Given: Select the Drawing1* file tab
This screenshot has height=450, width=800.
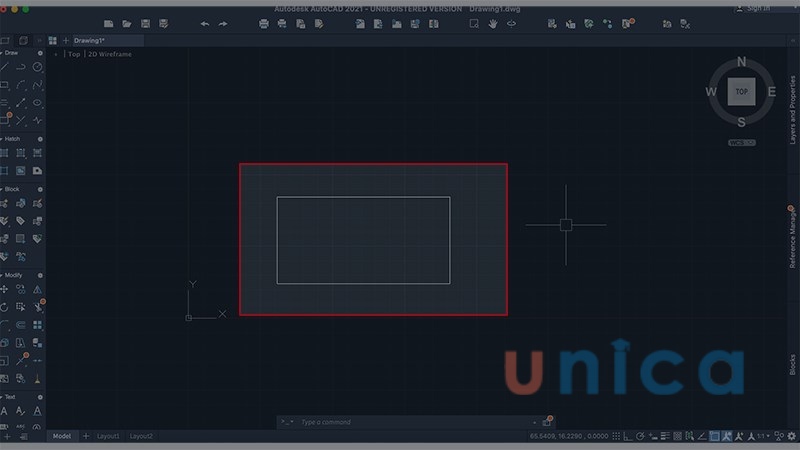Looking at the screenshot, I should (x=107, y=40).
